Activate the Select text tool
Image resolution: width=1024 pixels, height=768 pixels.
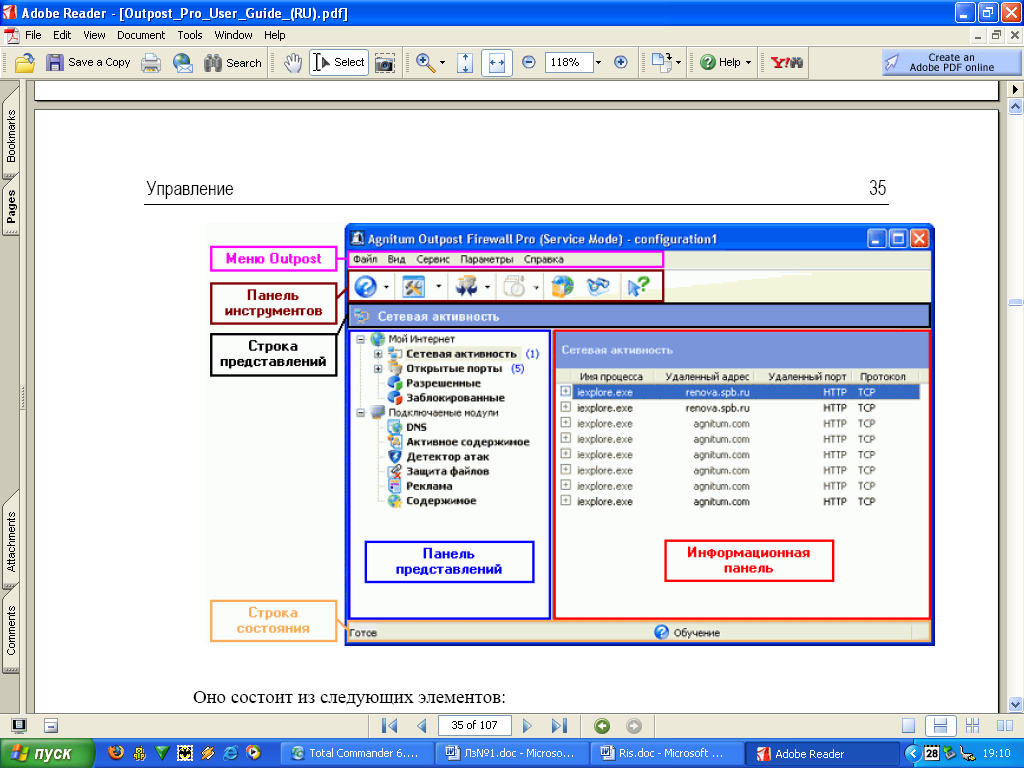[339, 63]
